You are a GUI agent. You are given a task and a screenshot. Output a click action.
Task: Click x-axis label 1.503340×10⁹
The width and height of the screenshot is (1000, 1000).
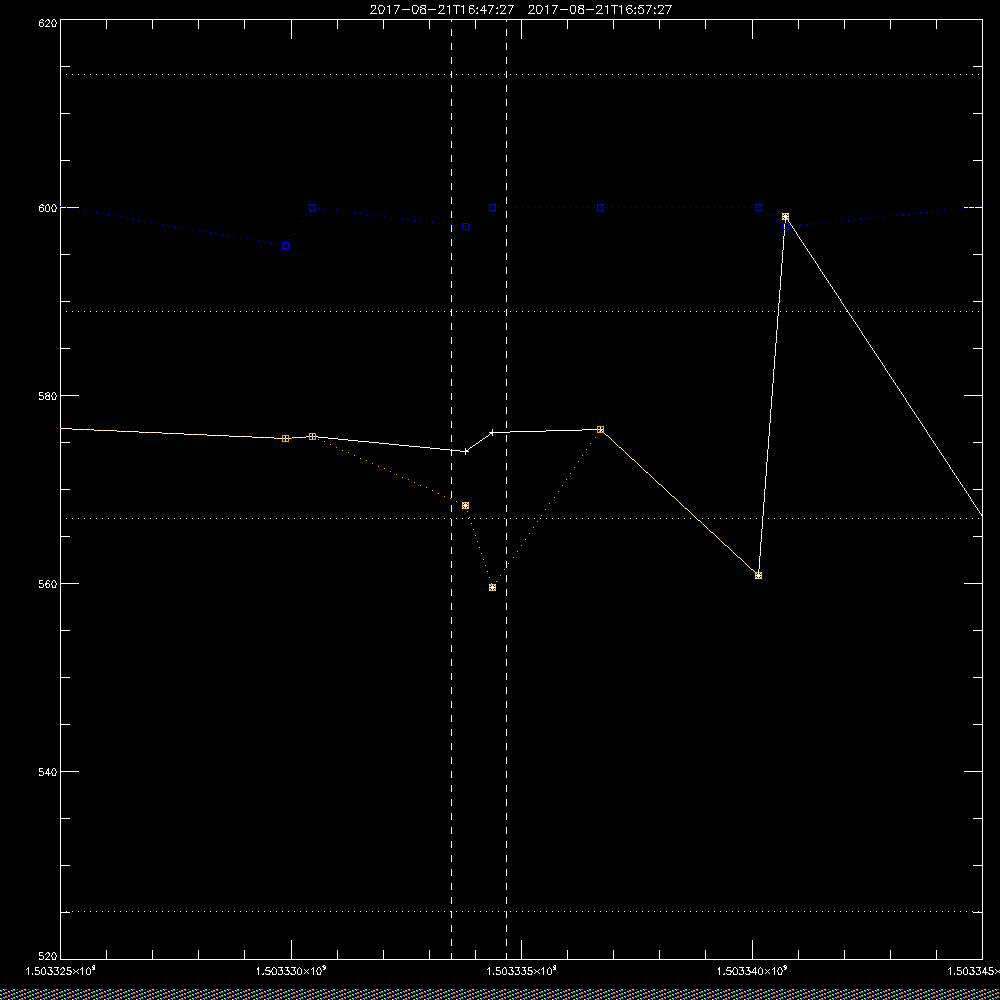pyautogui.click(x=753, y=972)
